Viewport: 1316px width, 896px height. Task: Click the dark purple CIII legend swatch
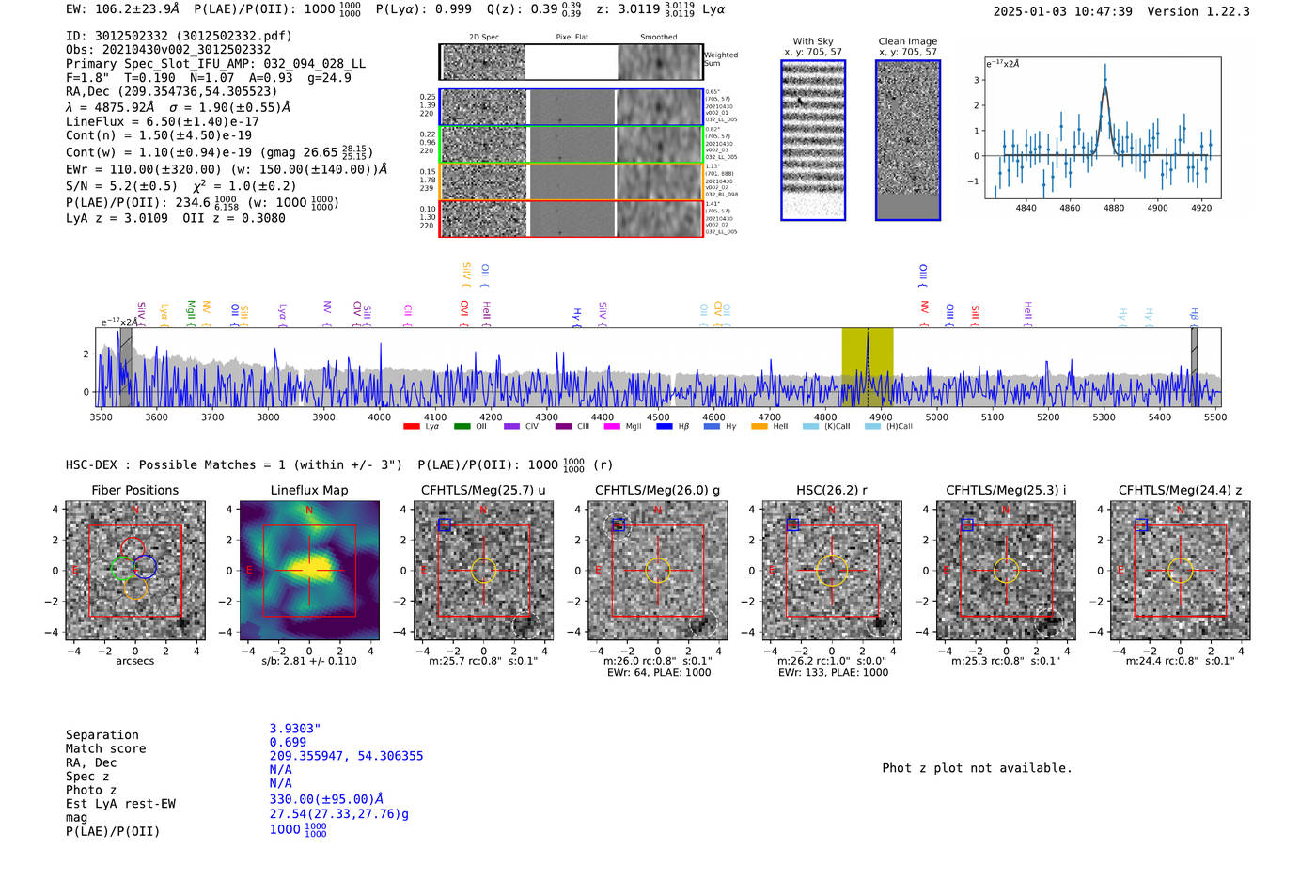pos(563,427)
